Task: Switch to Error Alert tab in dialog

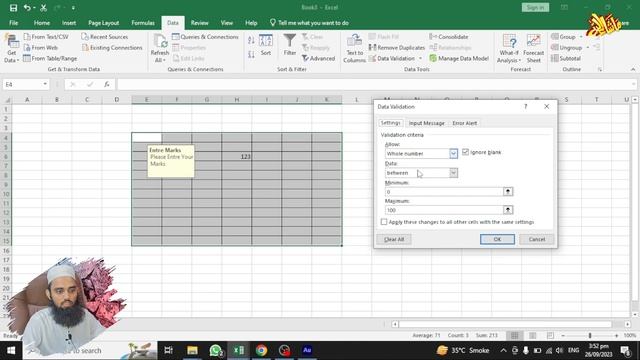Action: [x=464, y=123]
